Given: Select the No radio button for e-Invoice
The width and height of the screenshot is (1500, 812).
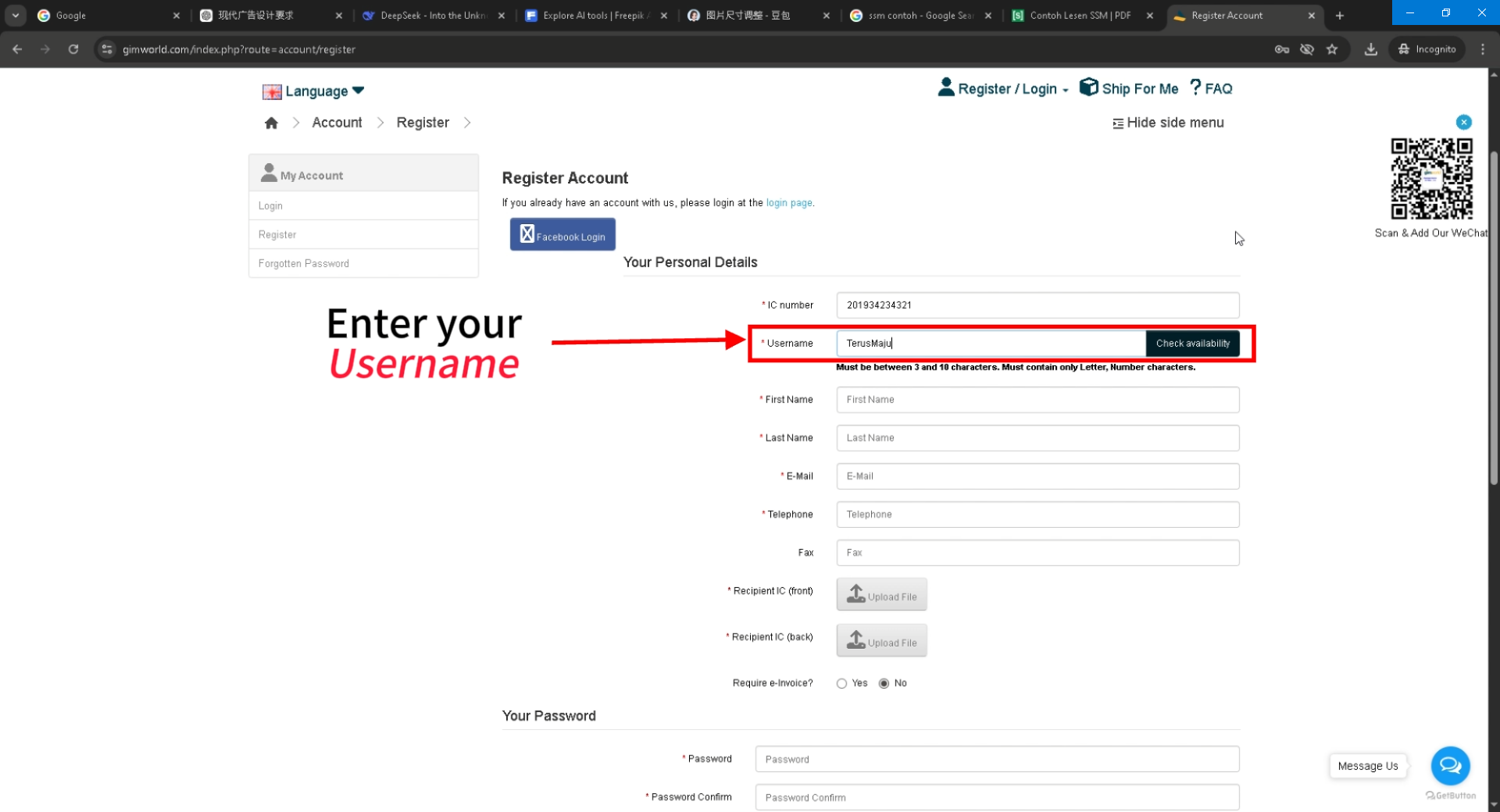Looking at the screenshot, I should pos(884,683).
